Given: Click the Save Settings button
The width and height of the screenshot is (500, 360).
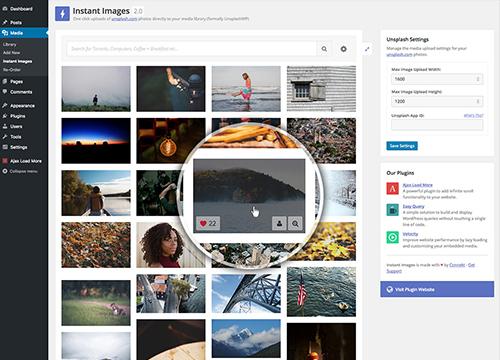Looking at the screenshot, I should [402, 146].
